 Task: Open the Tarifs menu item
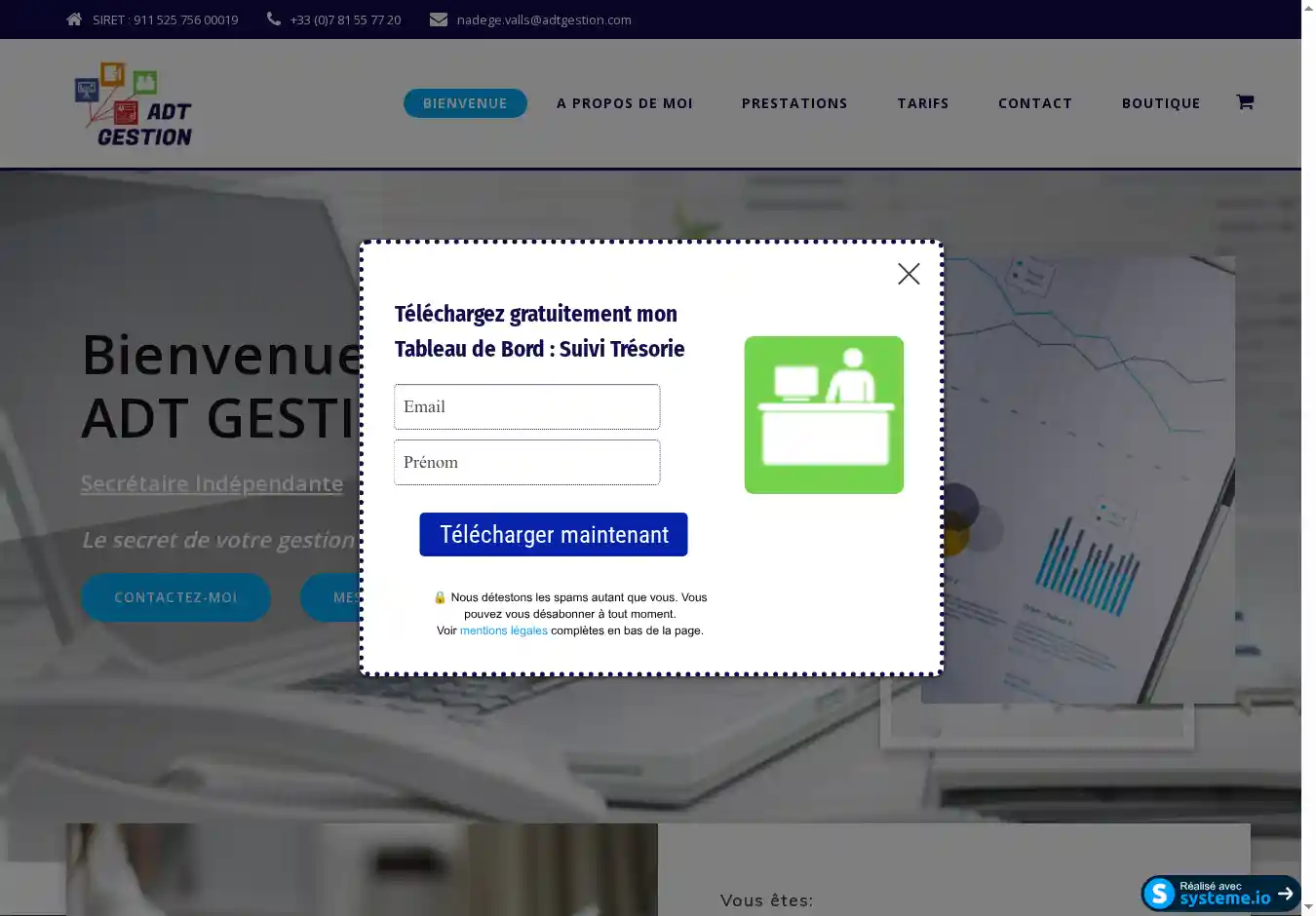point(922,103)
